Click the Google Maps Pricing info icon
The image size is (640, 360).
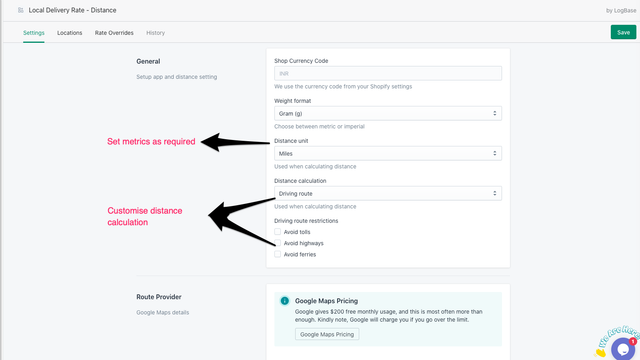click(x=285, y=301)
